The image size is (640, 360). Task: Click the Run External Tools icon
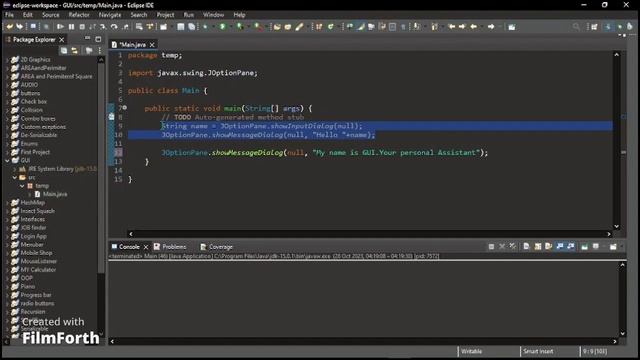[258, 27]
